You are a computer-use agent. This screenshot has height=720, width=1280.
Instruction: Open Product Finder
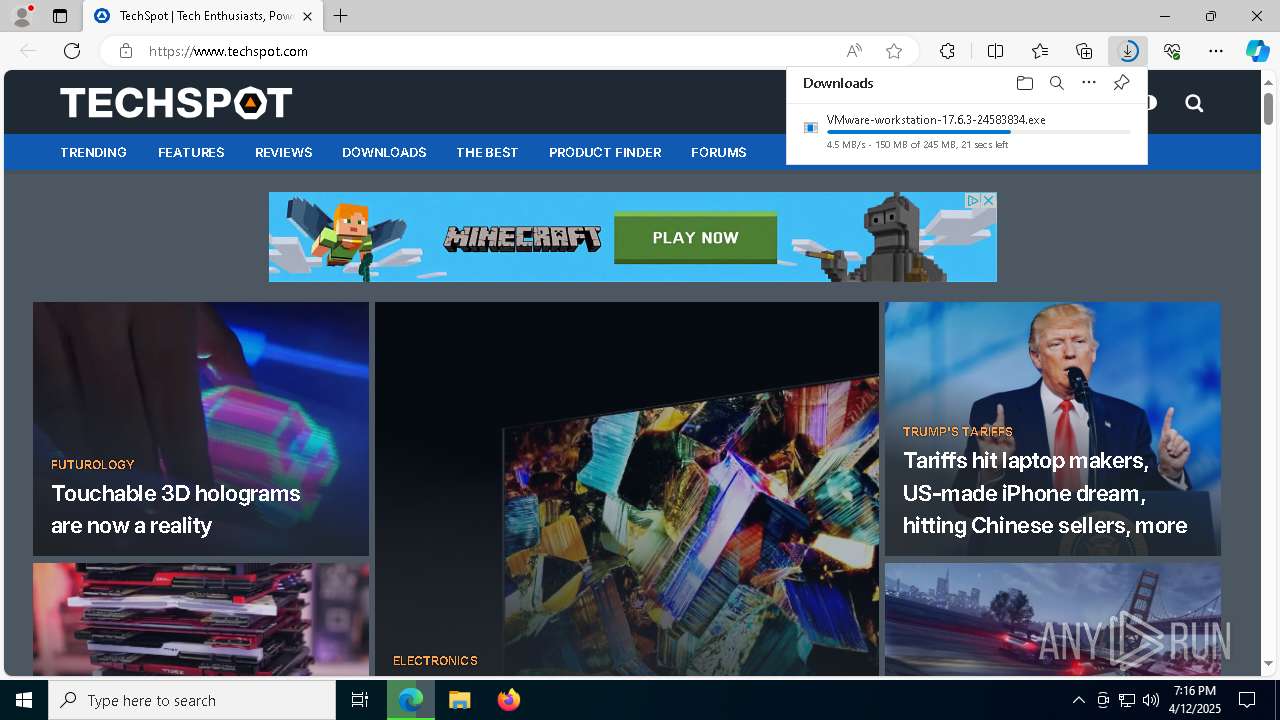click(x=605, y=152)
